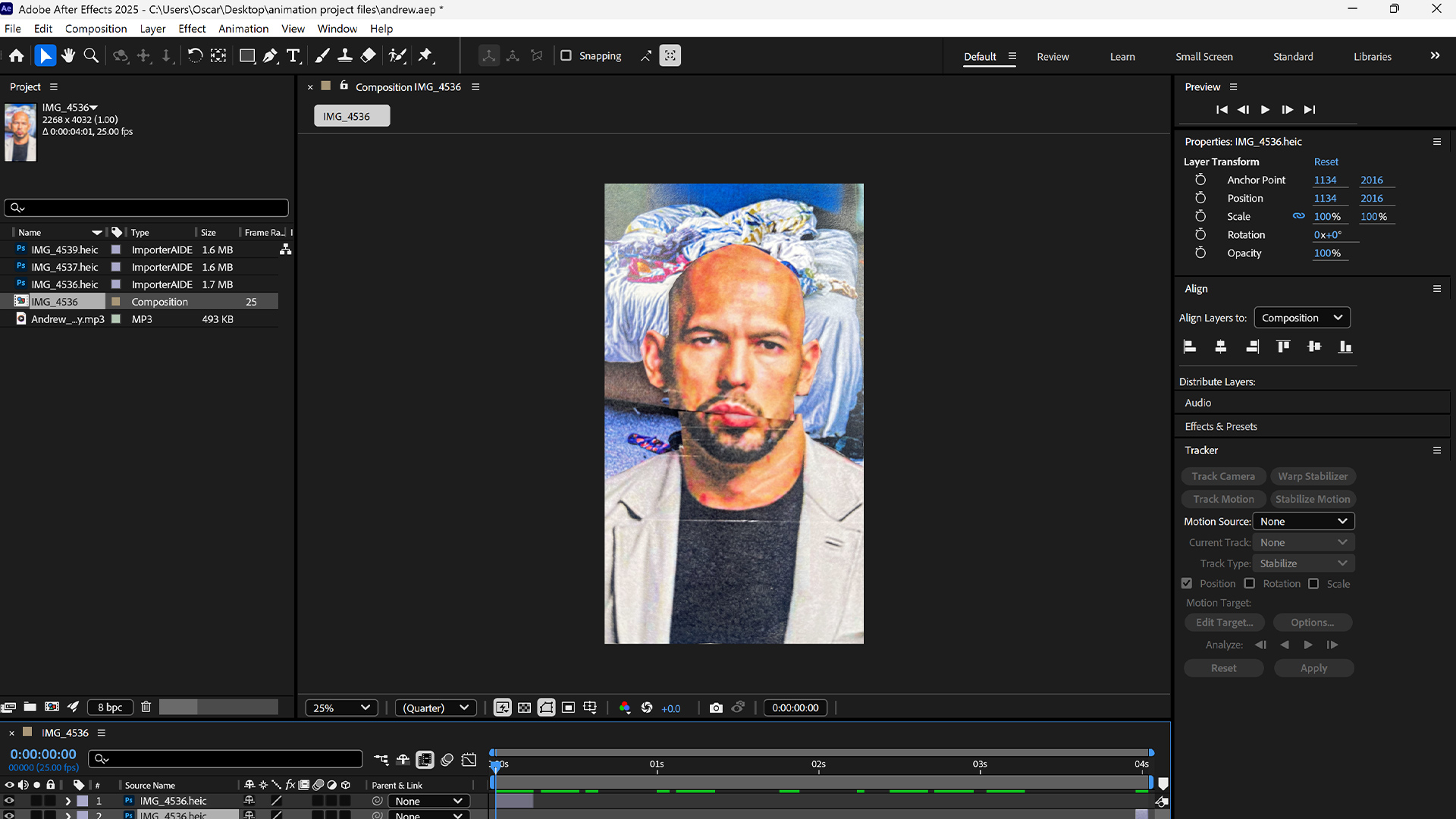Viewport: 1456px width, 819px height.
Task: Toggle Scale checkbox in Tracker
Action: coord(1313,583)
